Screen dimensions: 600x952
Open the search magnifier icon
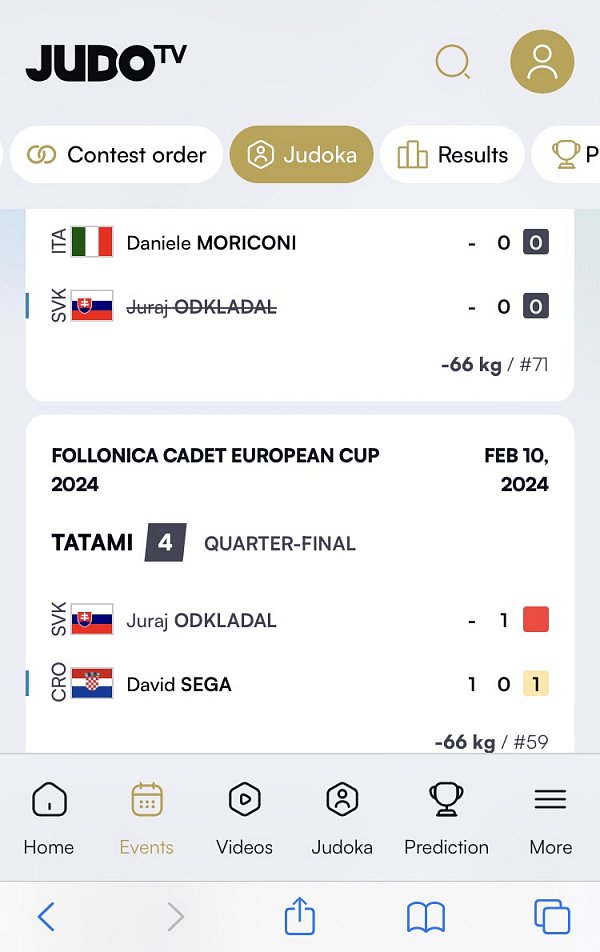453,62
